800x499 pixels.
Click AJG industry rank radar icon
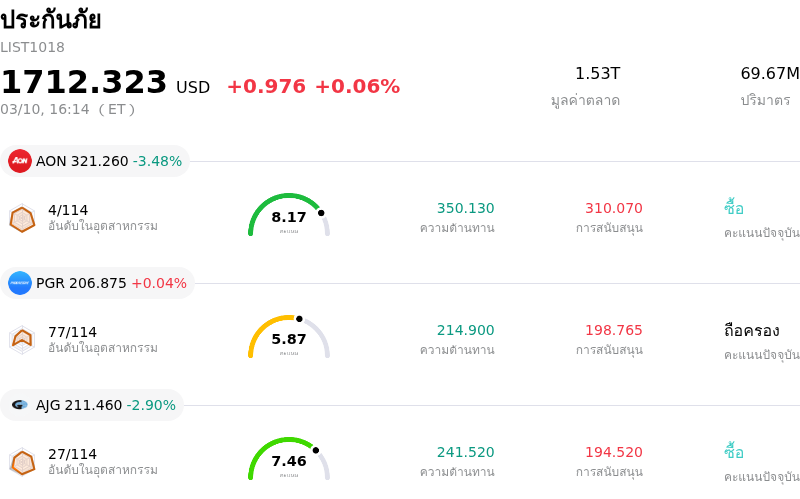[22, 462]
